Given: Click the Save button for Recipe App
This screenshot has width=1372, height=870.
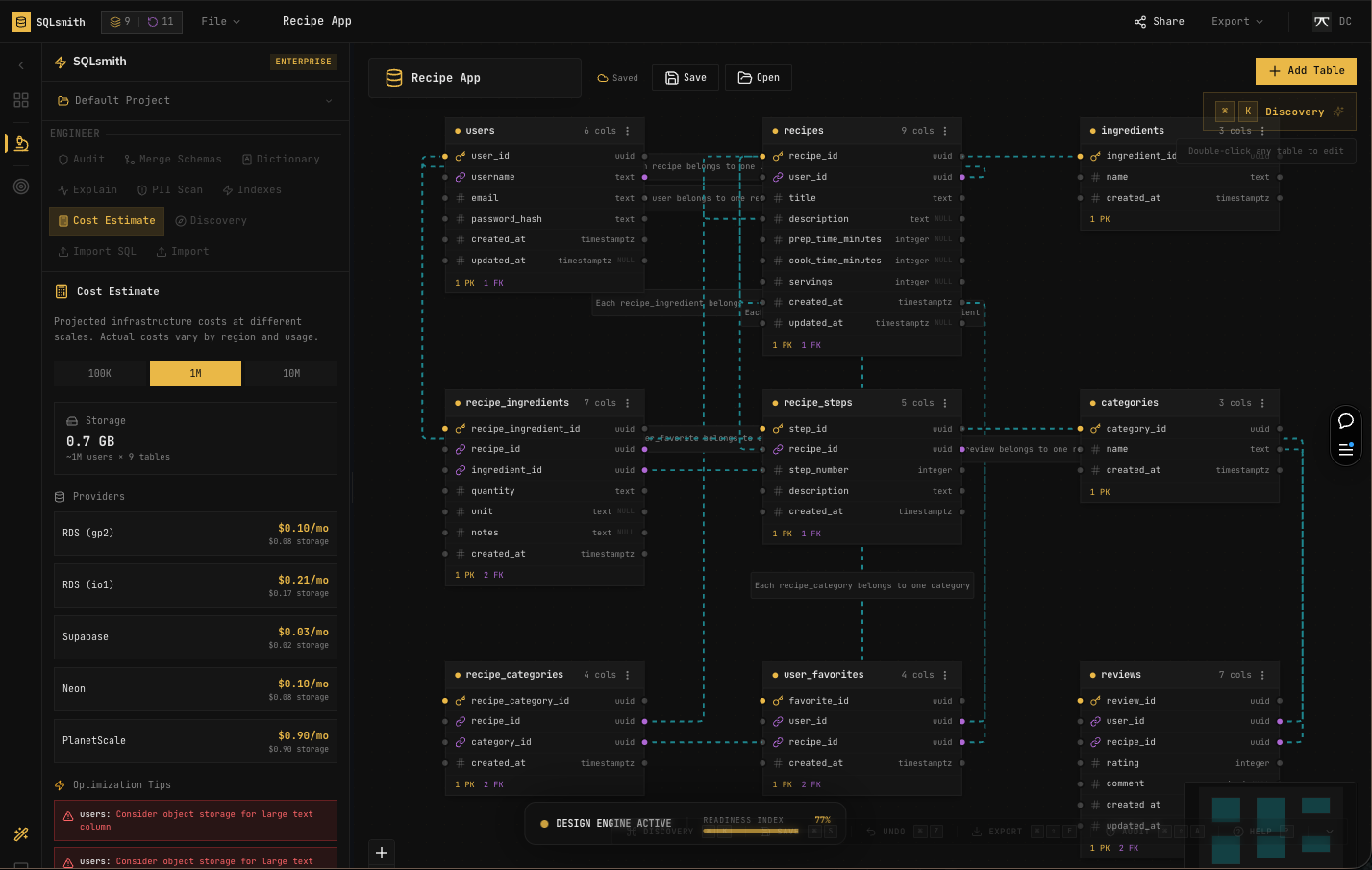Looking at the screenshot, I should point(685,78).
